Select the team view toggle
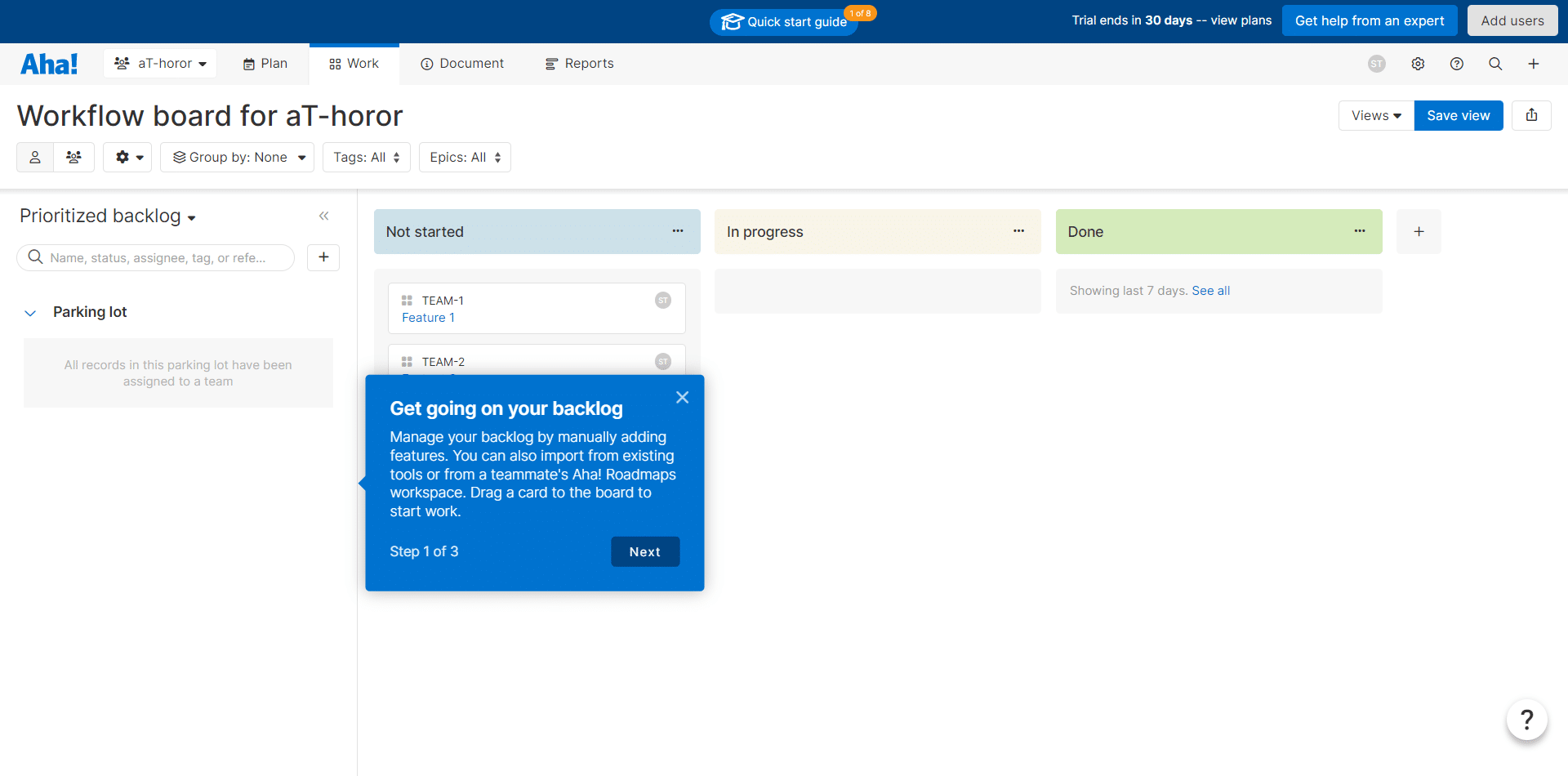The width and height of the screenshot is (1568, 776). coord(74,158)
